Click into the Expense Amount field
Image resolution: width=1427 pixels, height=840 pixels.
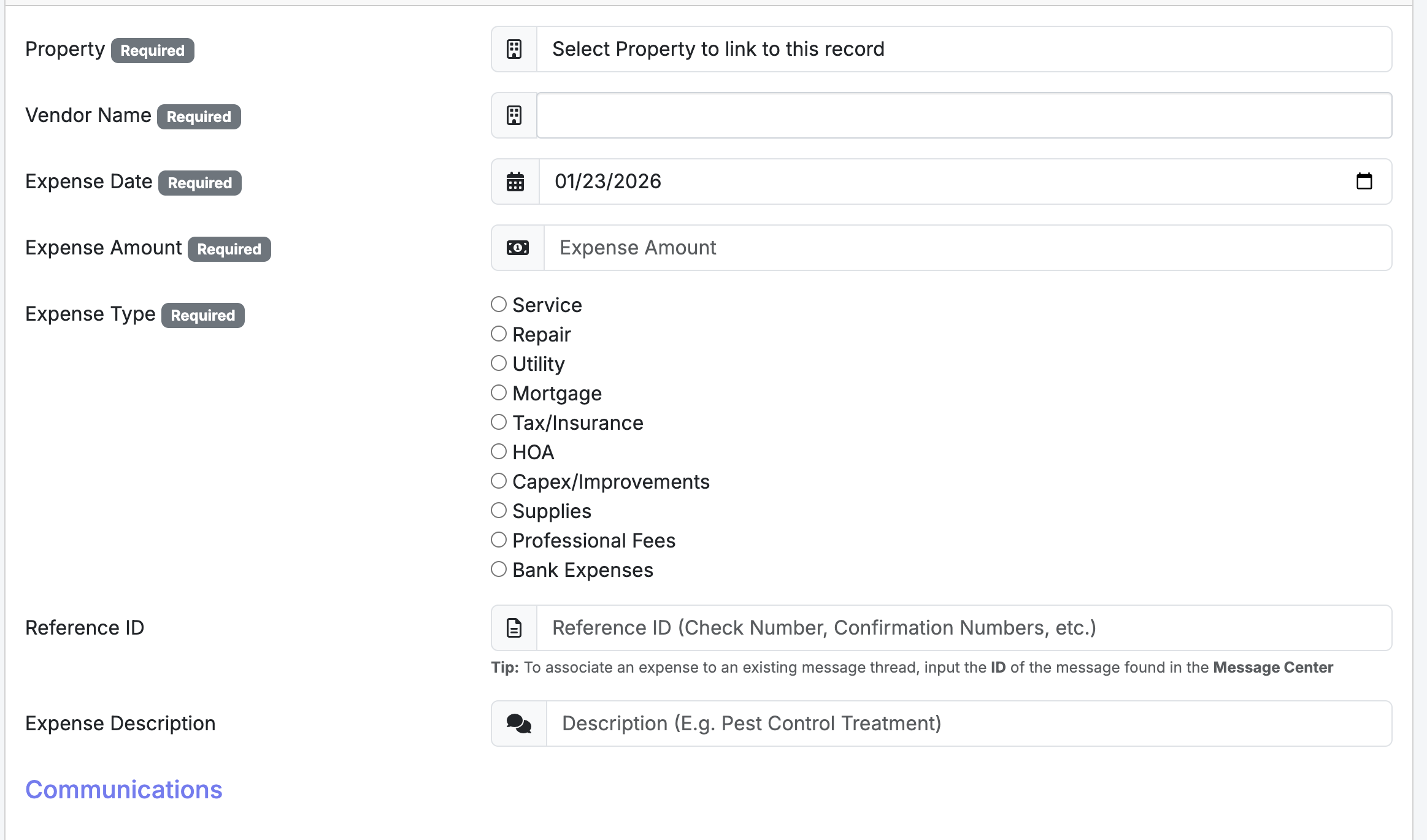tap(967, 248)
